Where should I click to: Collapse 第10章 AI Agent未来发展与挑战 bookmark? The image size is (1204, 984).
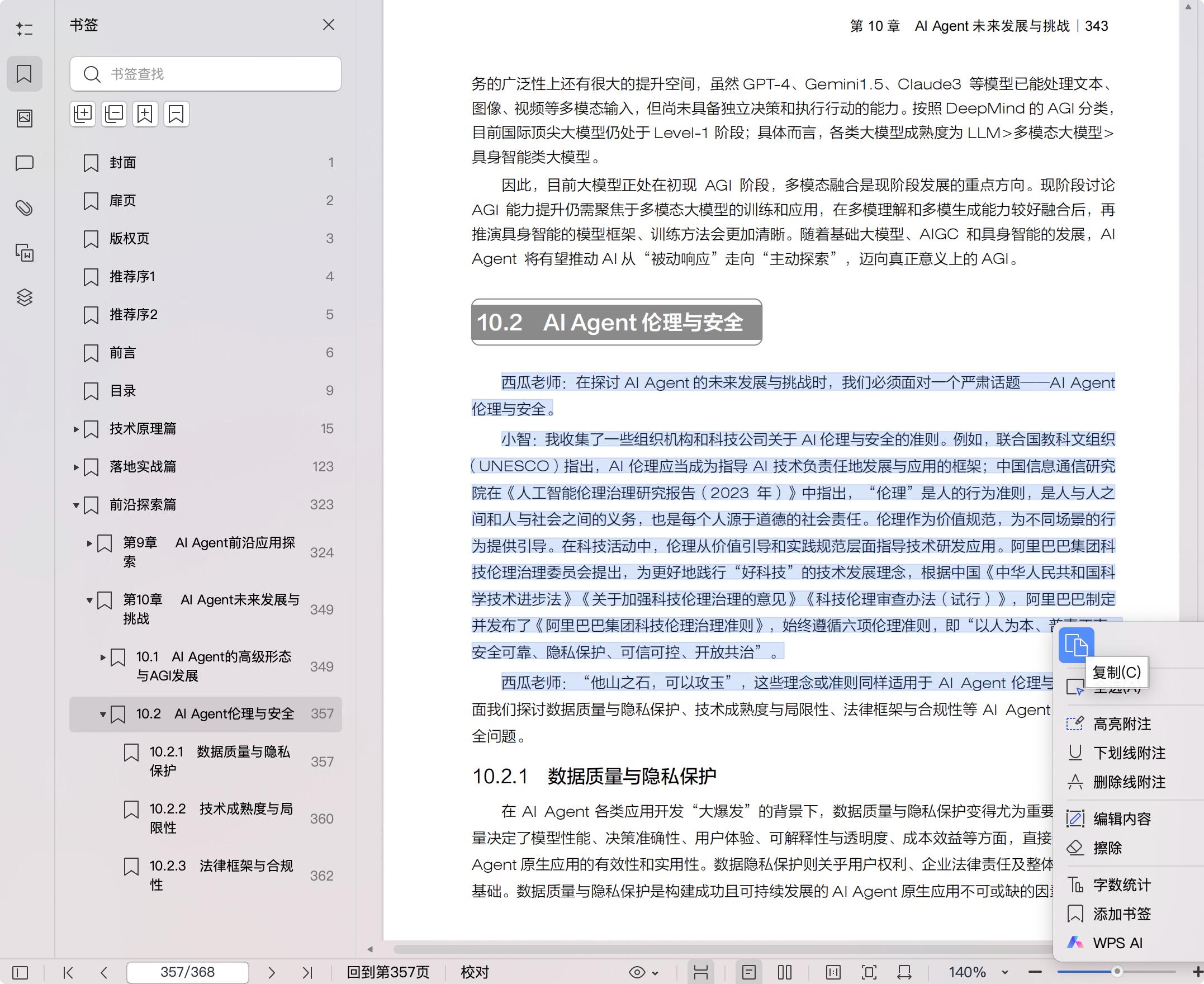[x=89, y=600]
